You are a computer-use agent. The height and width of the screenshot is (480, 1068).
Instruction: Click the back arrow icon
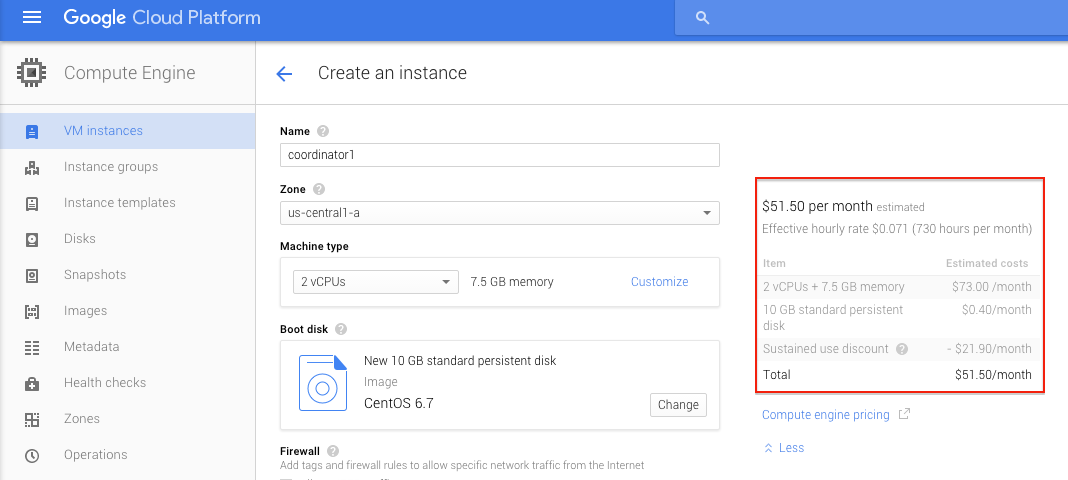pos(284,73)
